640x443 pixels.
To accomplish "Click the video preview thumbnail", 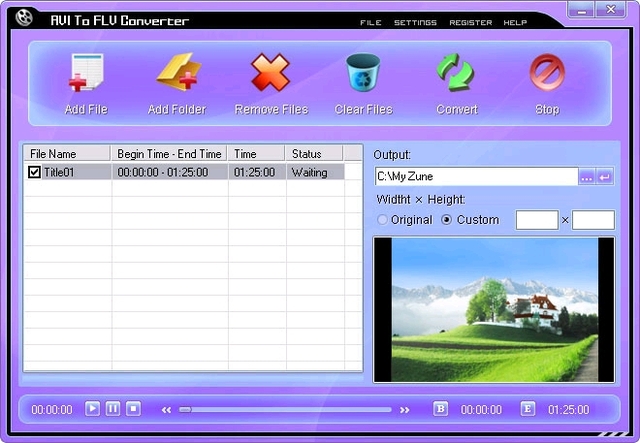I will 494,310.
